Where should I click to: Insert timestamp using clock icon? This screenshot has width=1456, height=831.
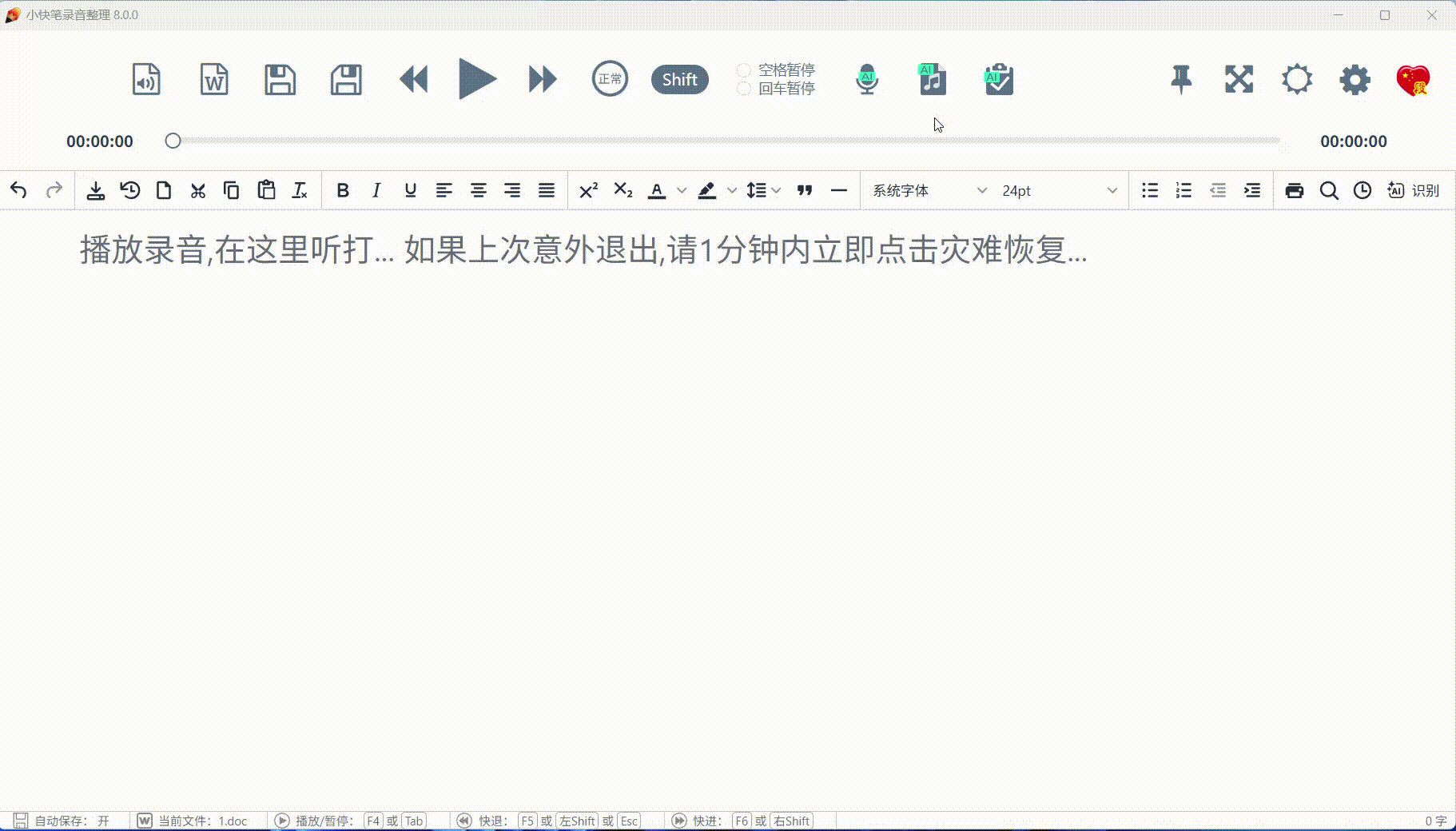(1363, 190)
